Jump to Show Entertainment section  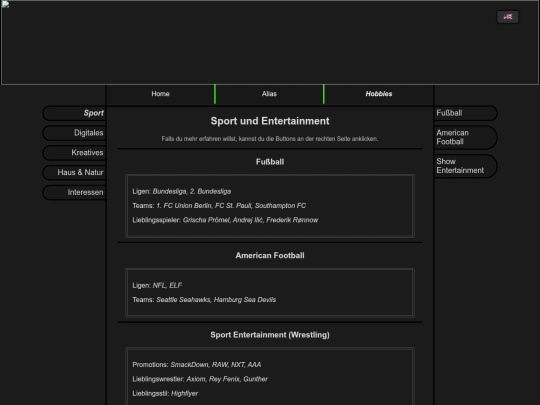click(465, 166)
